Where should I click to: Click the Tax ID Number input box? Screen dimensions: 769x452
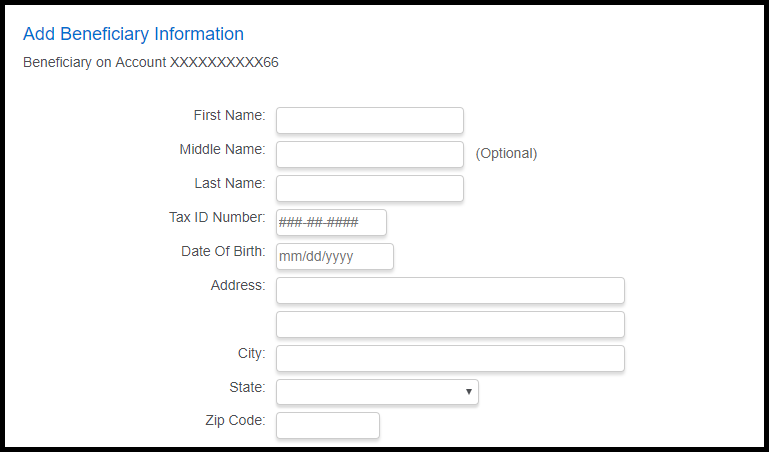[331, 222]
